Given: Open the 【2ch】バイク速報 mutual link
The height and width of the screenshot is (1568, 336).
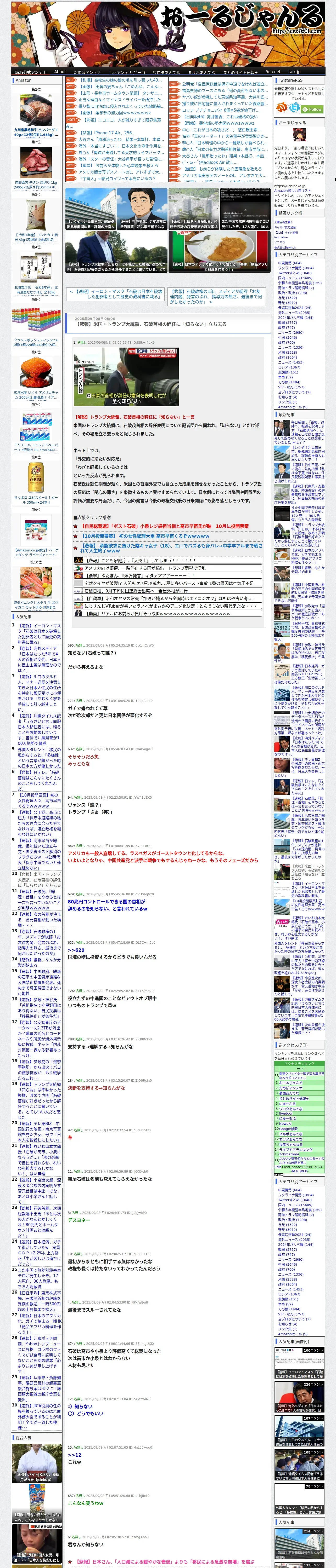Looking at the screenshot, I should click(286, 233).
